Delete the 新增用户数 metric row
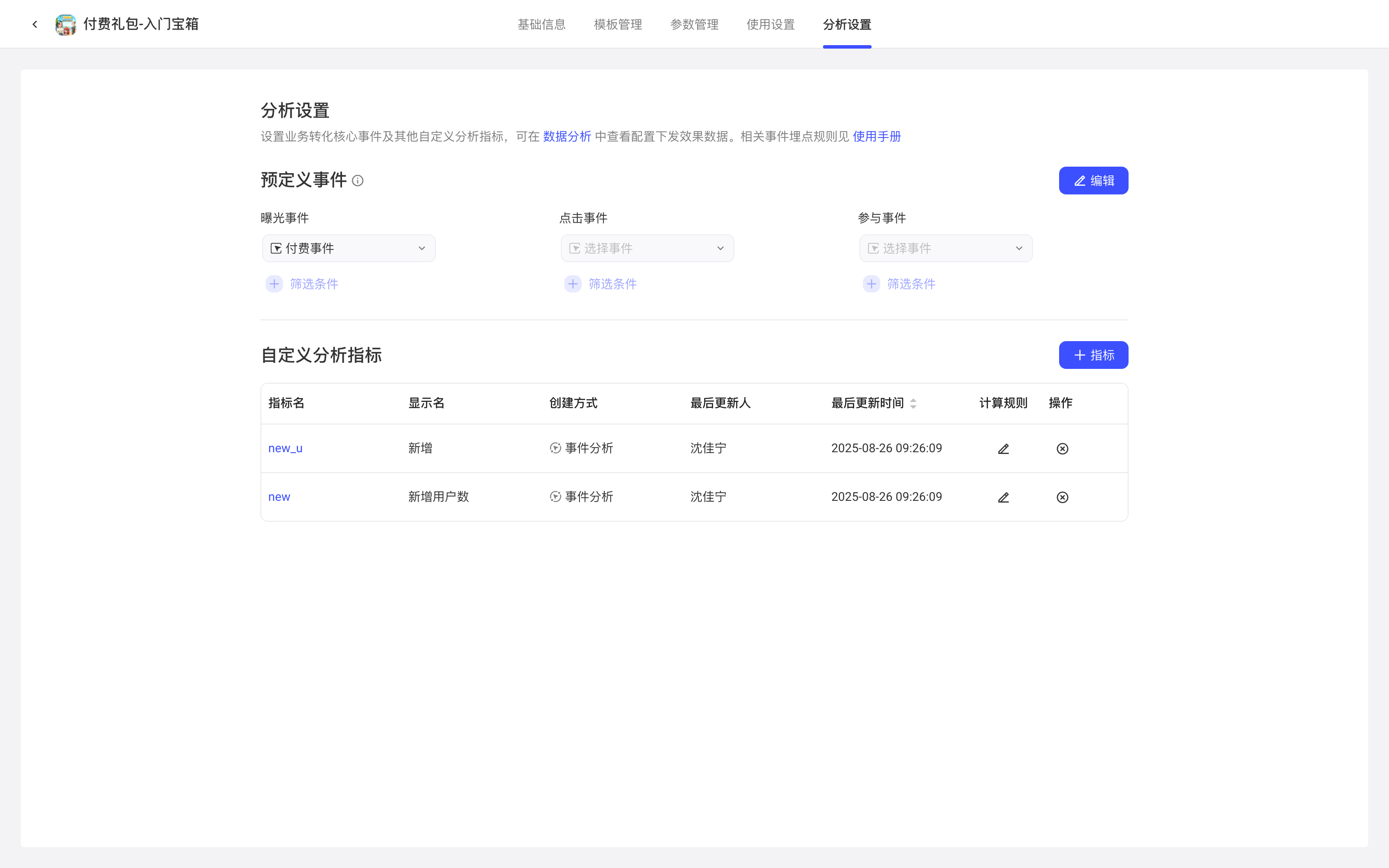The image size is (1389, 868). coord(1063,497)
